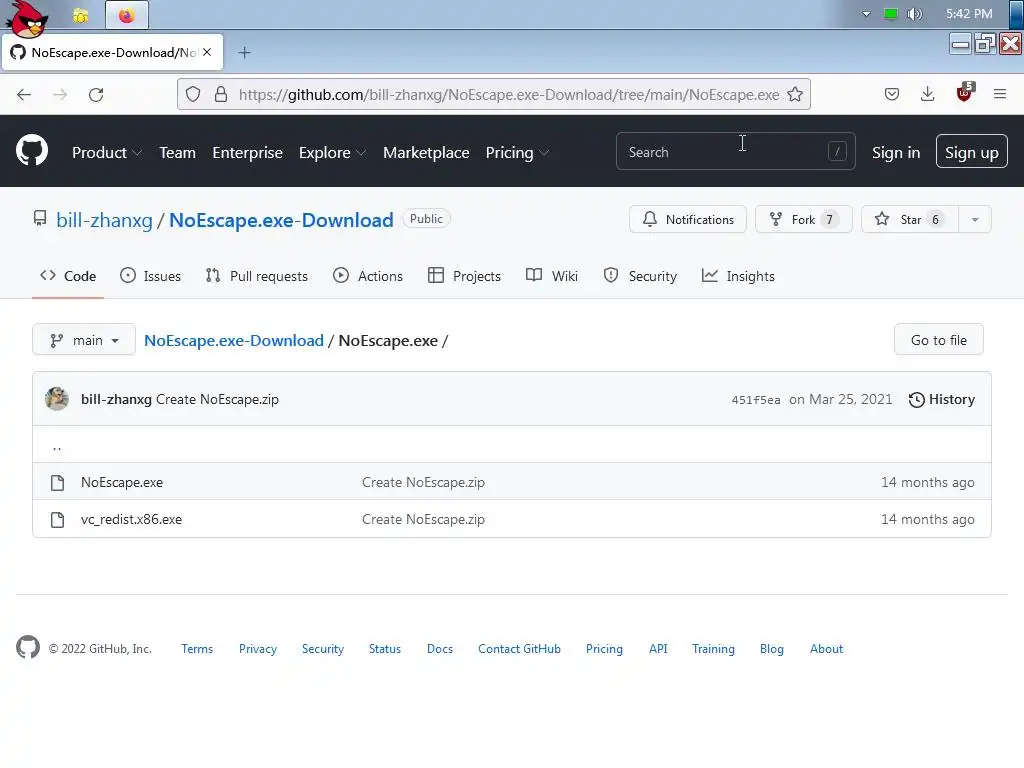
Task: Expand the Star lists dropdown arrow
Action: point(975,219)
